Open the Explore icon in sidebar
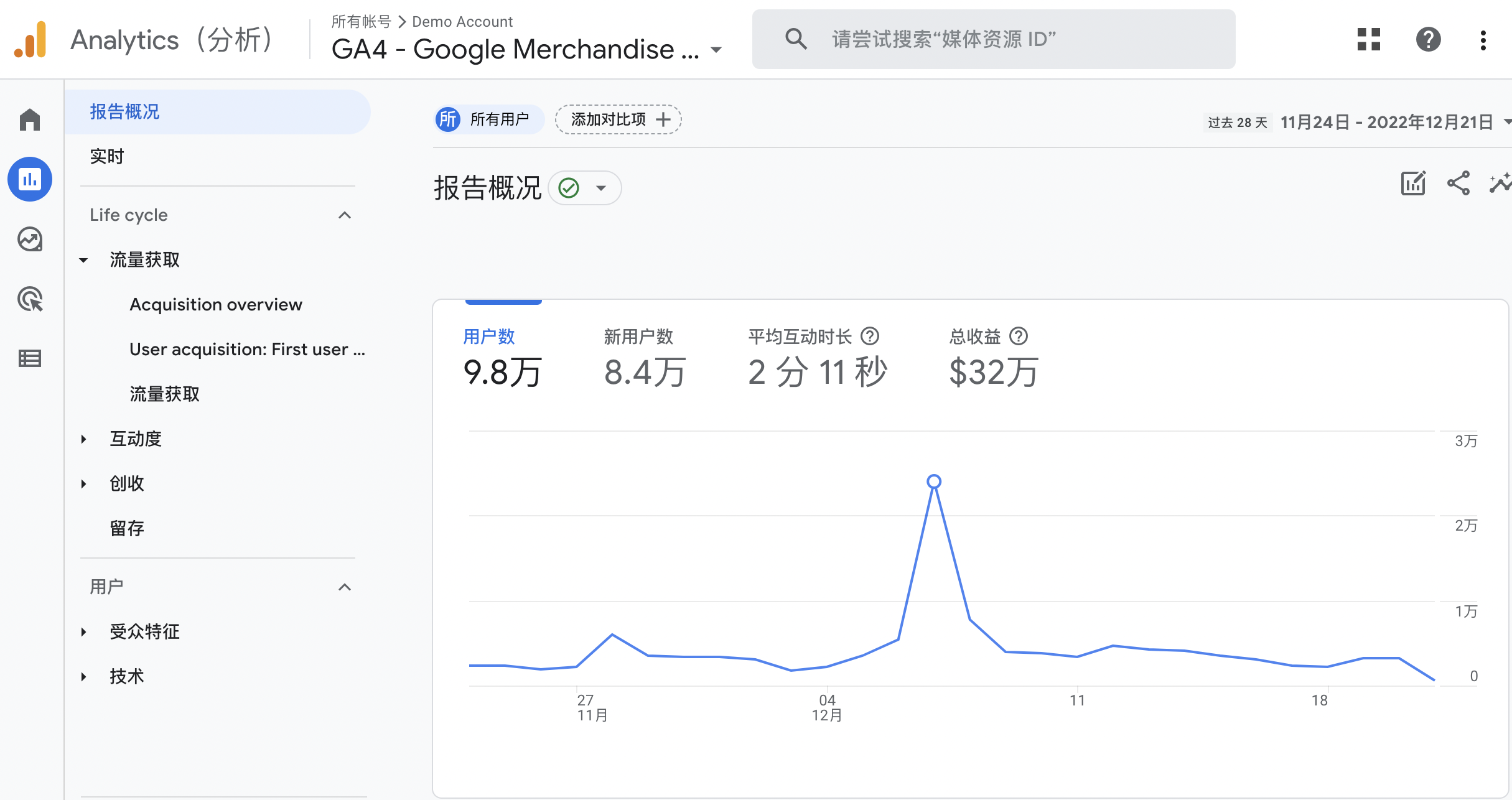Viewport: 1512px width, 800px height. tap(30, 239)
